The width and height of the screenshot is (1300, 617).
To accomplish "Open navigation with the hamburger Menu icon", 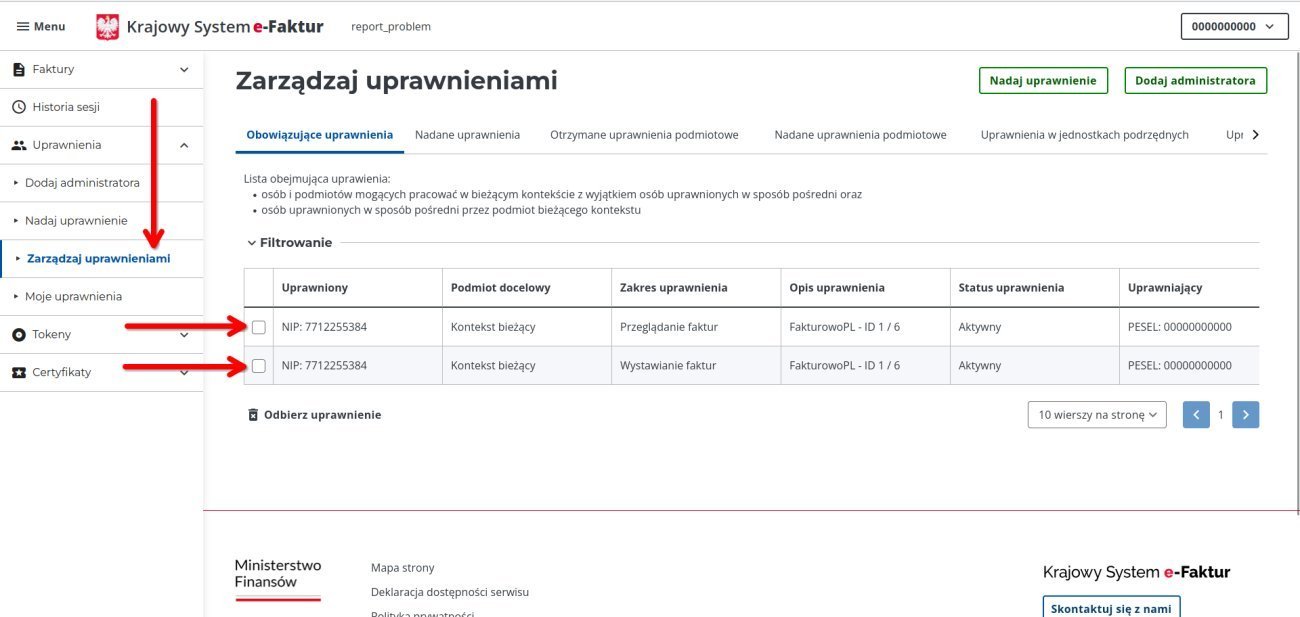I will coord(22,26).
